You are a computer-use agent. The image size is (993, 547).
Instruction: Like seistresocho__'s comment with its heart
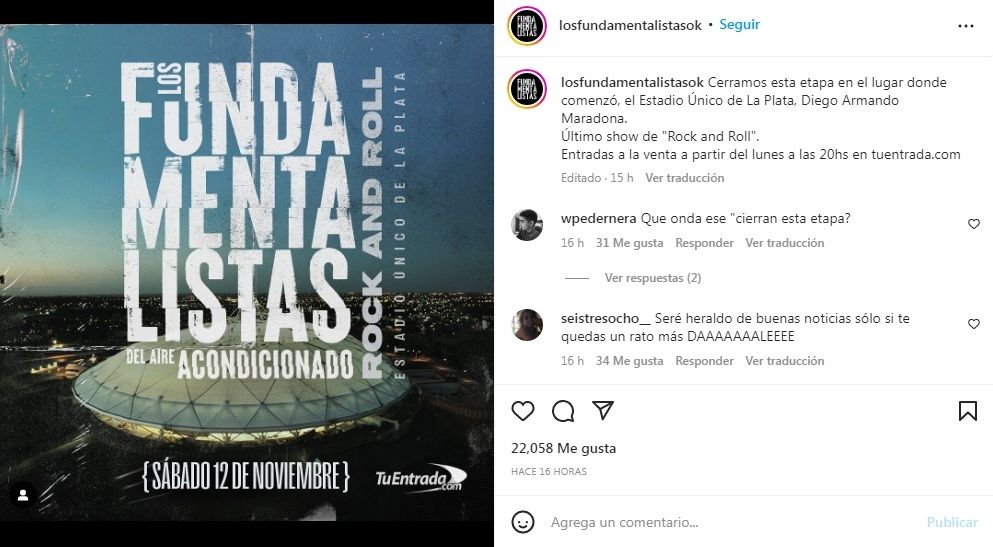click(974, 324)
